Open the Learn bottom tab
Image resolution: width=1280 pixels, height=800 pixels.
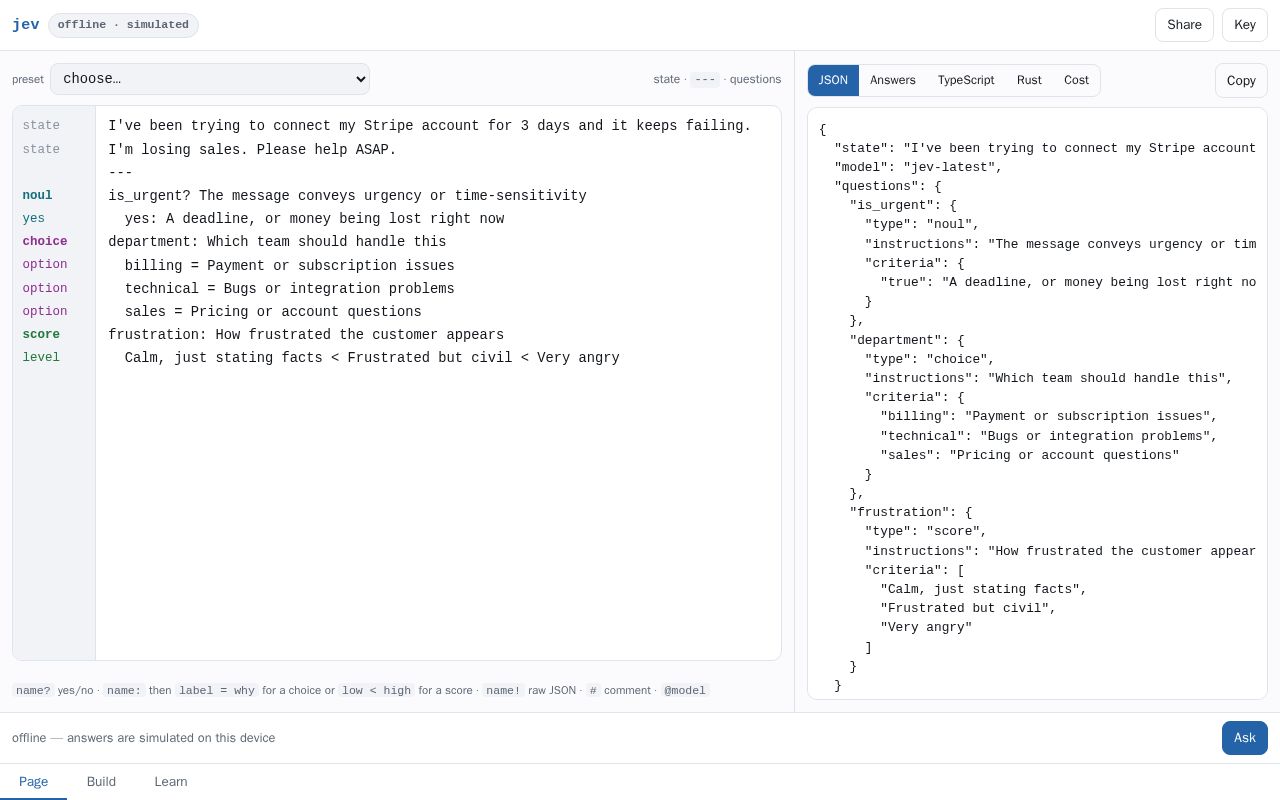click(171, 782)
